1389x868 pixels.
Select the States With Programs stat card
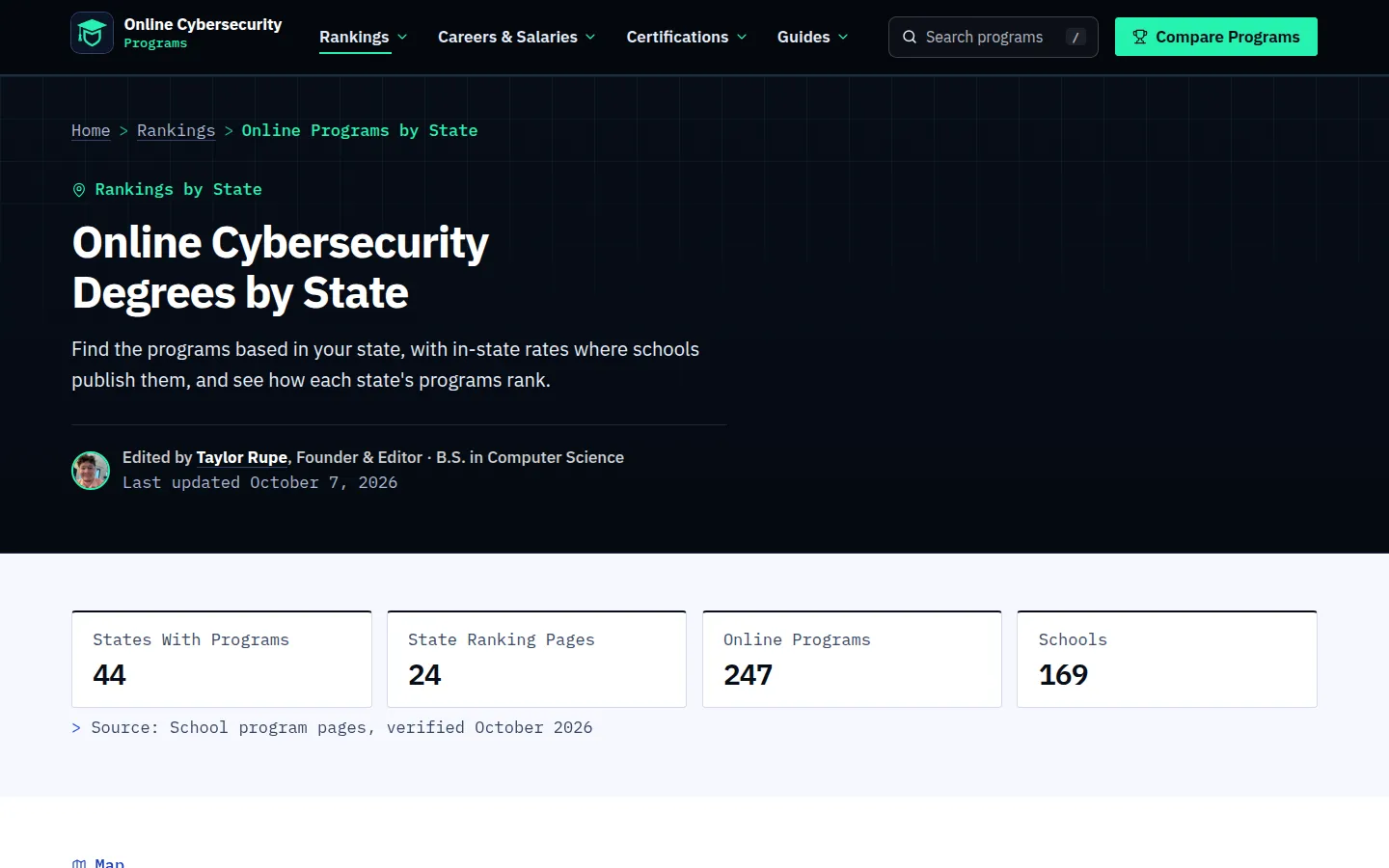click(x=222, y=659)
